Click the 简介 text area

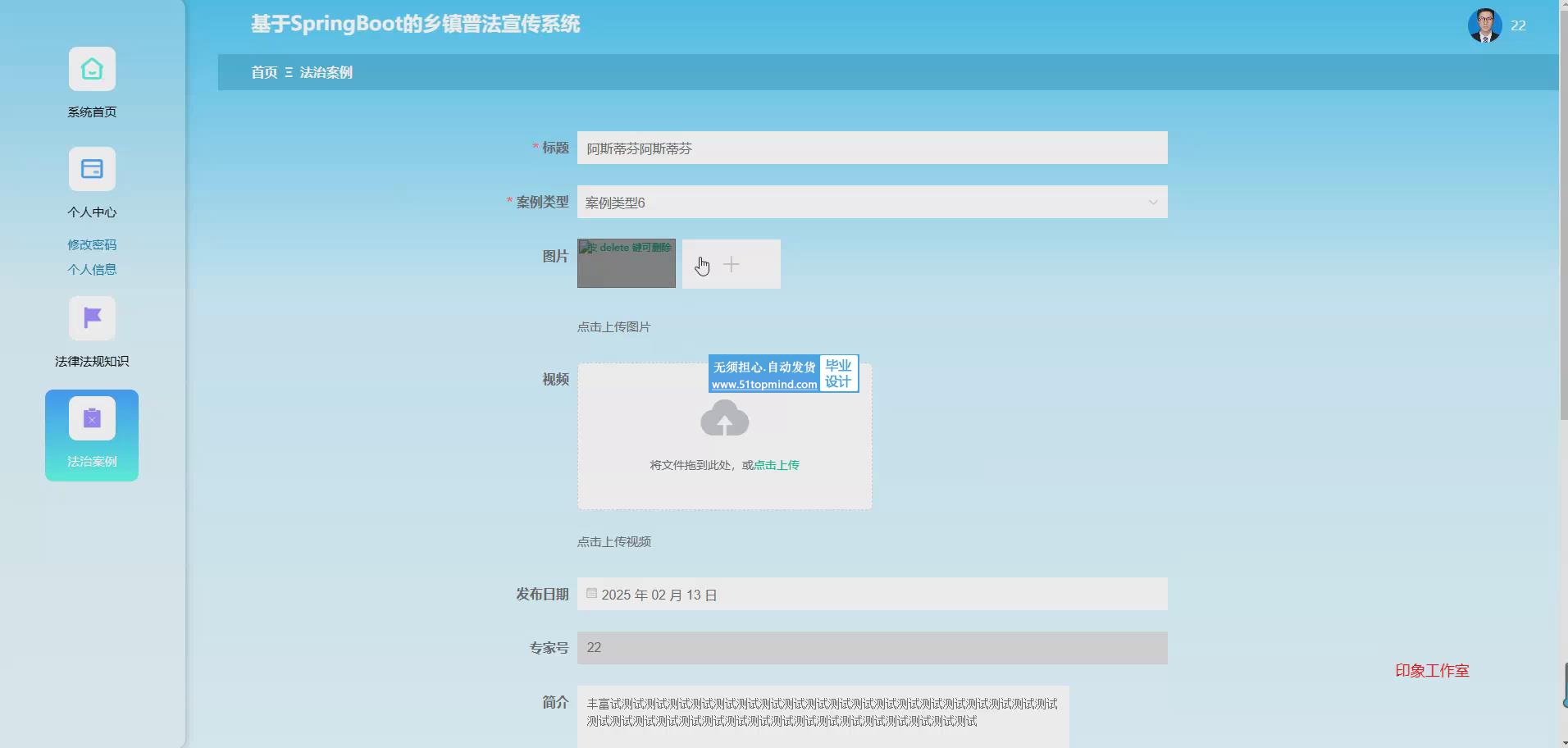coord(822,715)
